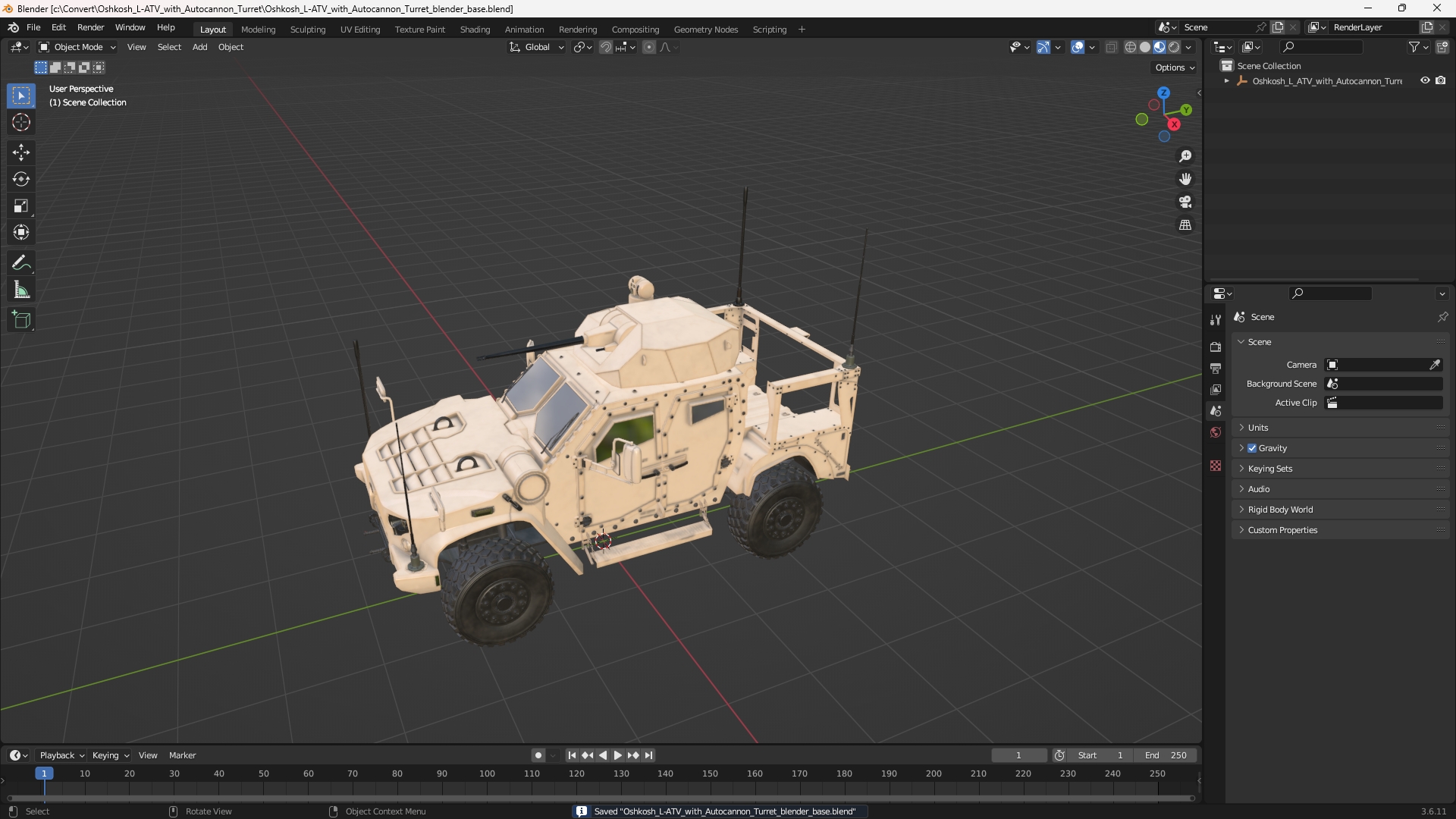
Task: Click the camera eyedropper icon
Action: coord(1435,365)
